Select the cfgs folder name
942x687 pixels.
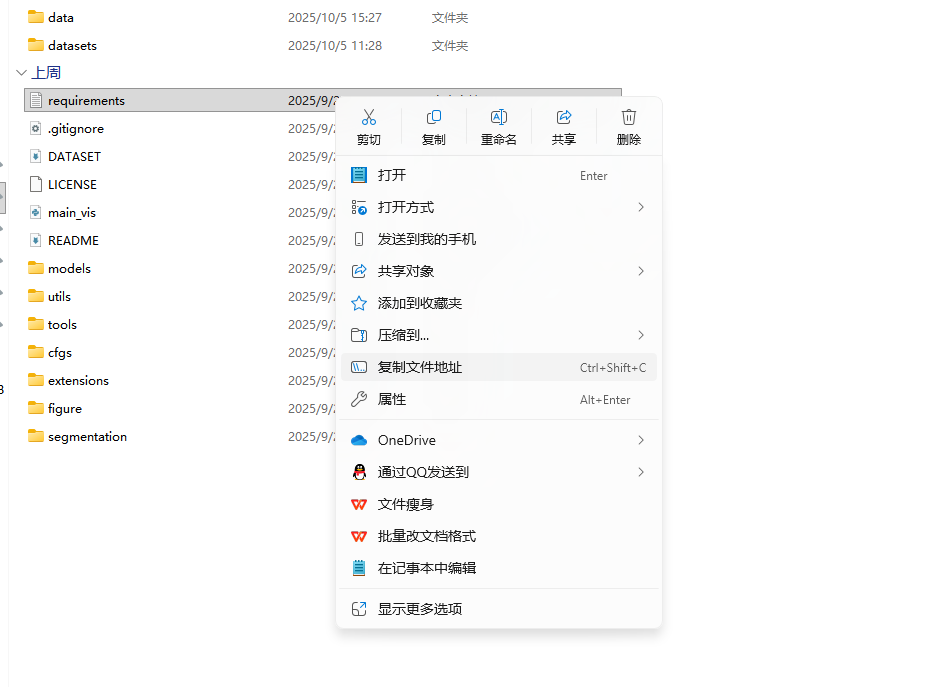60,353
